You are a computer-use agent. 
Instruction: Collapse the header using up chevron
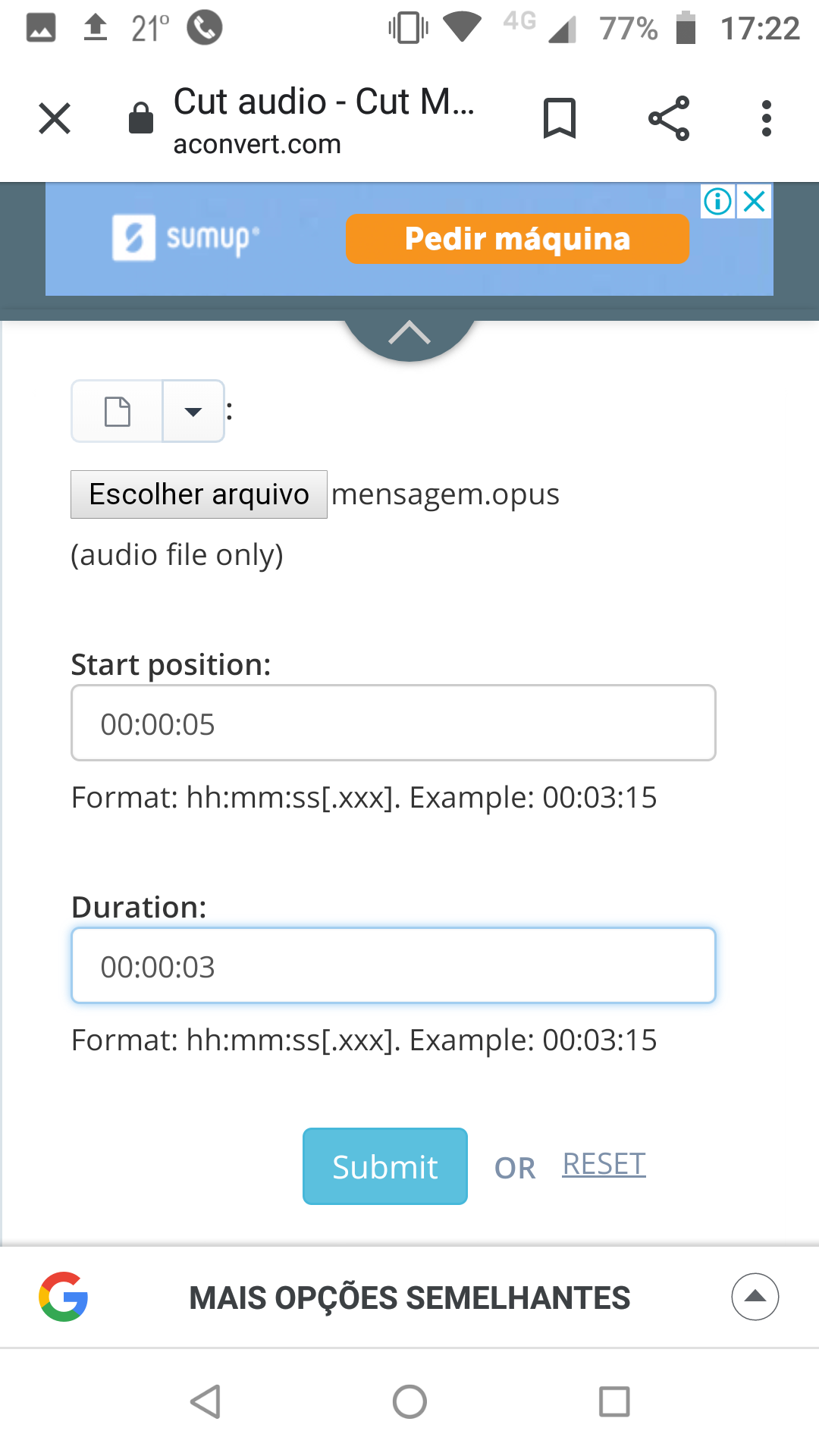pyautogui.click(x=409, y=333)
